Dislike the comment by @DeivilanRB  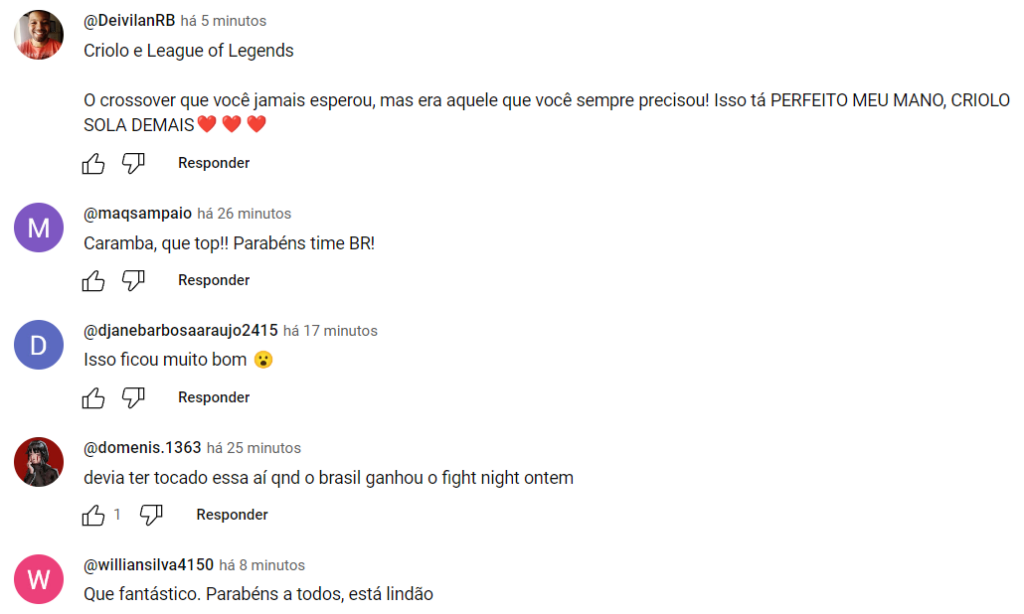tap(133, 163)
